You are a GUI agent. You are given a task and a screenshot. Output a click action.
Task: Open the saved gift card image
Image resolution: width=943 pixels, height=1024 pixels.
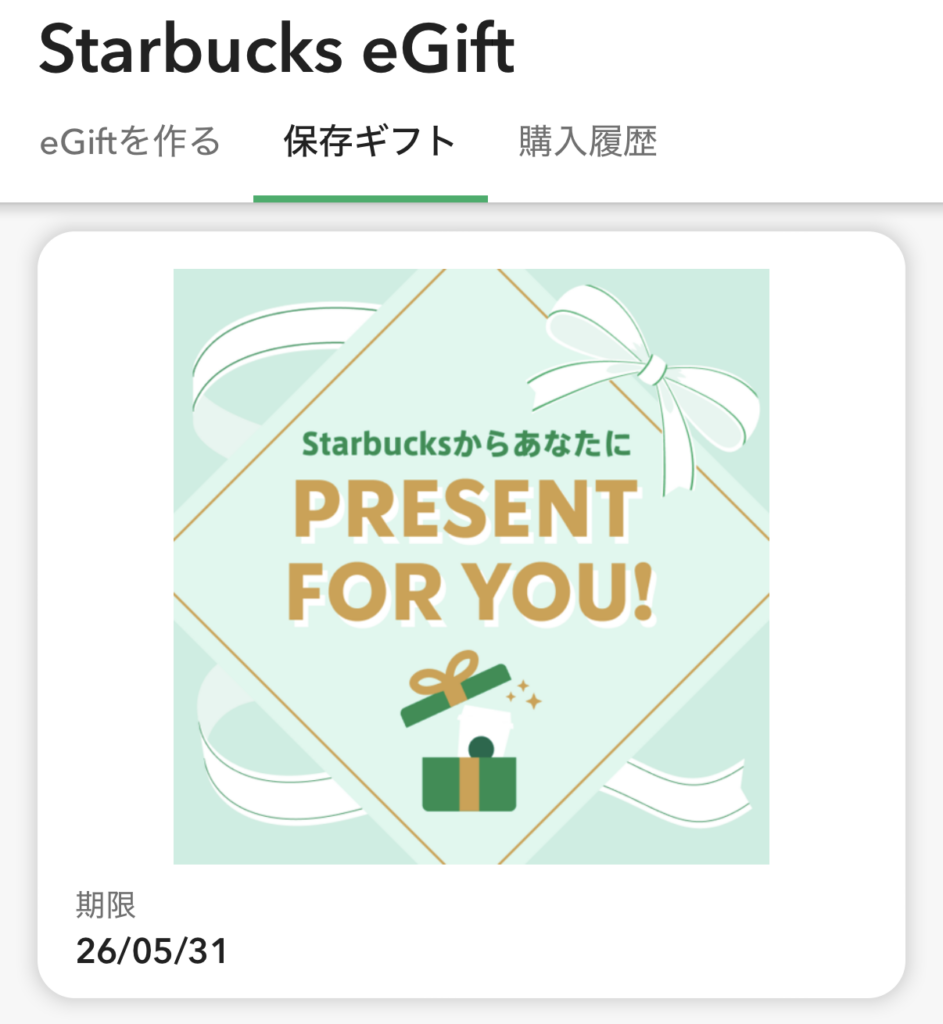pyautogui.click(x=471, y=566)
